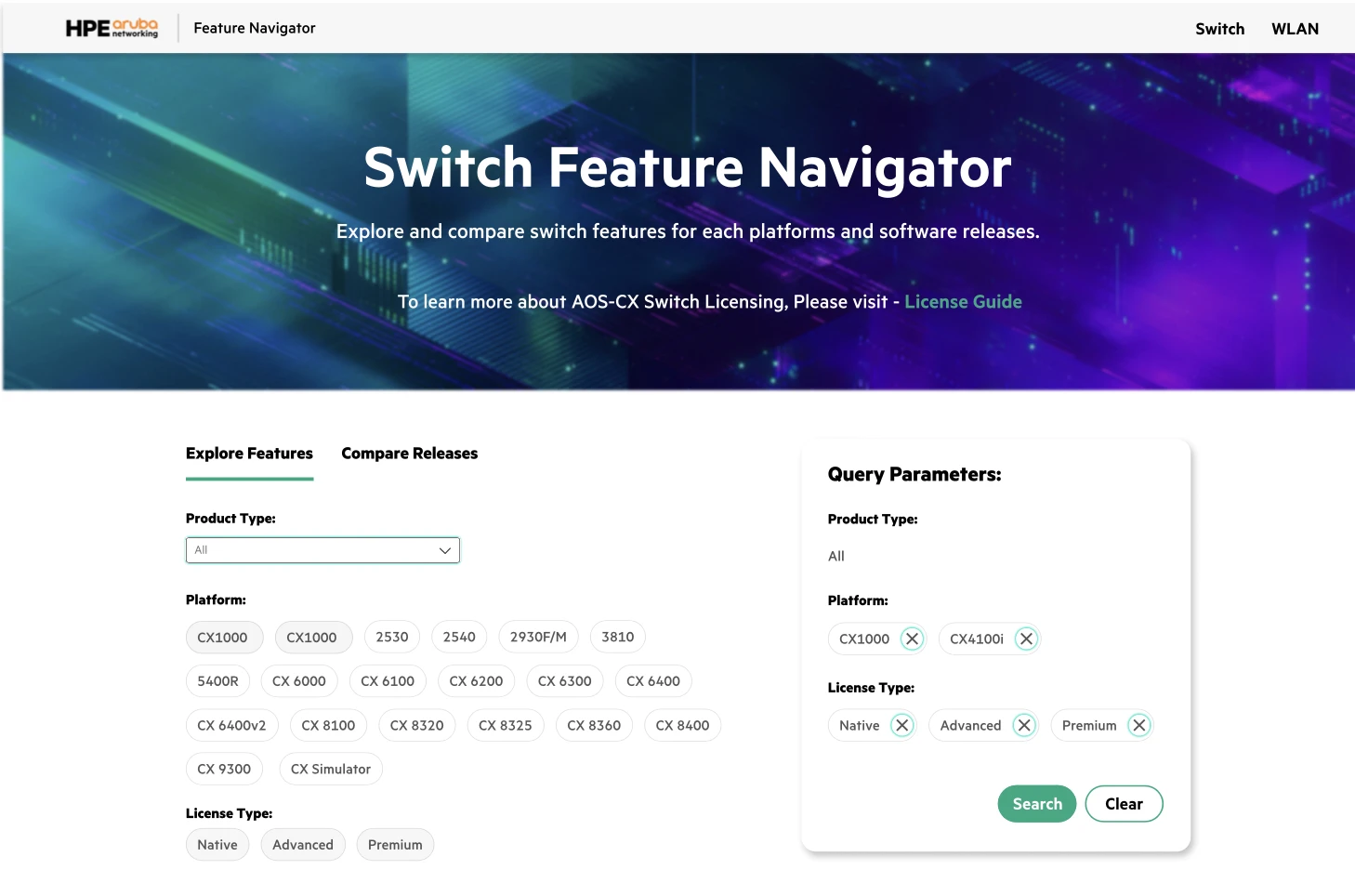Remove Advanced license from Query Parameters
The height and width of the screenshot is (896, 1355).
point(1024,725)
